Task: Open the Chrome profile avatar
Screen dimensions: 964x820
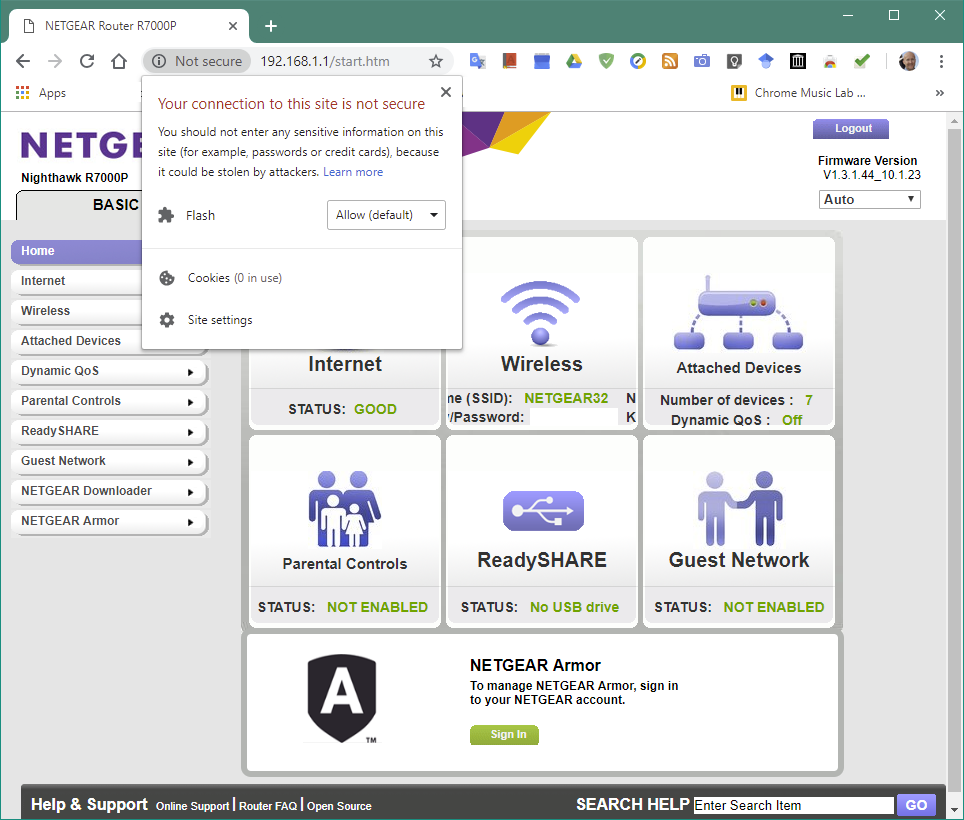Action: [x=908, y=61]
